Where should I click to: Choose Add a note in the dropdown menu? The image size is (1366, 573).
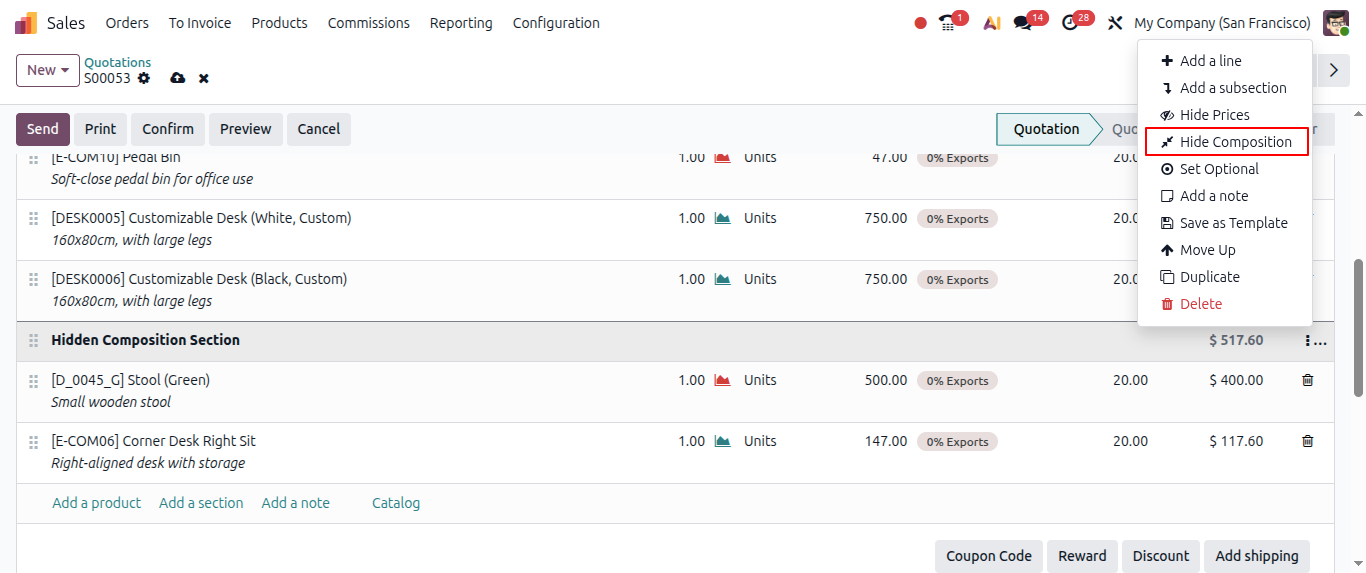[x=1224, y=196]
